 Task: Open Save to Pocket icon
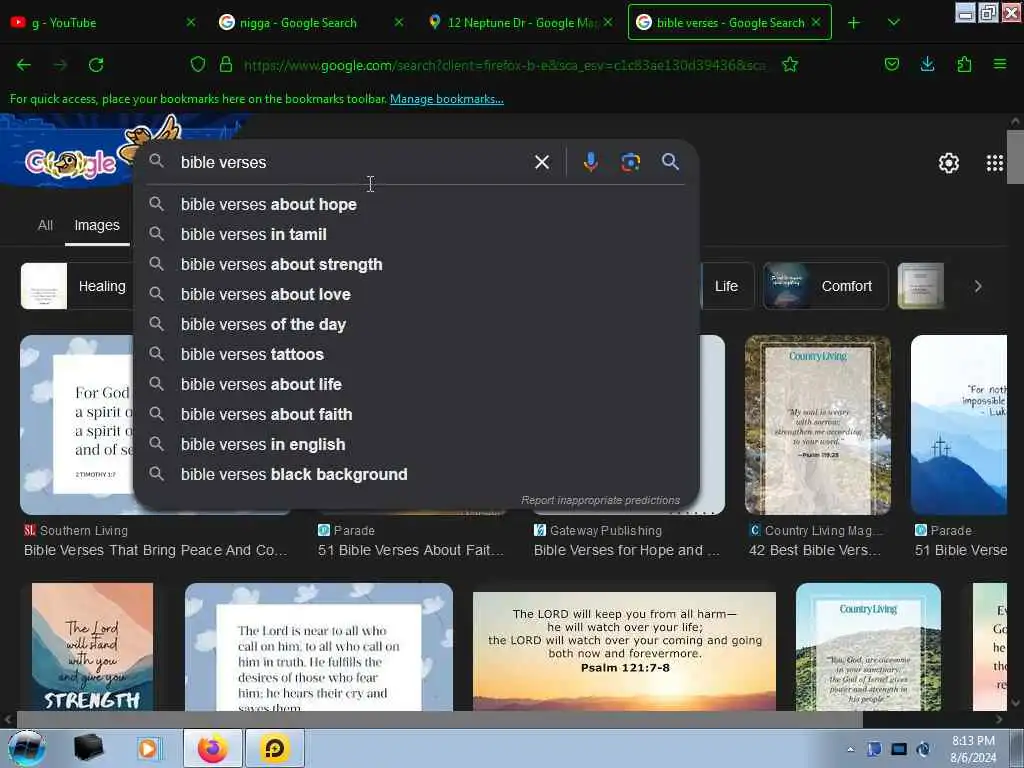tap(891, 64)
